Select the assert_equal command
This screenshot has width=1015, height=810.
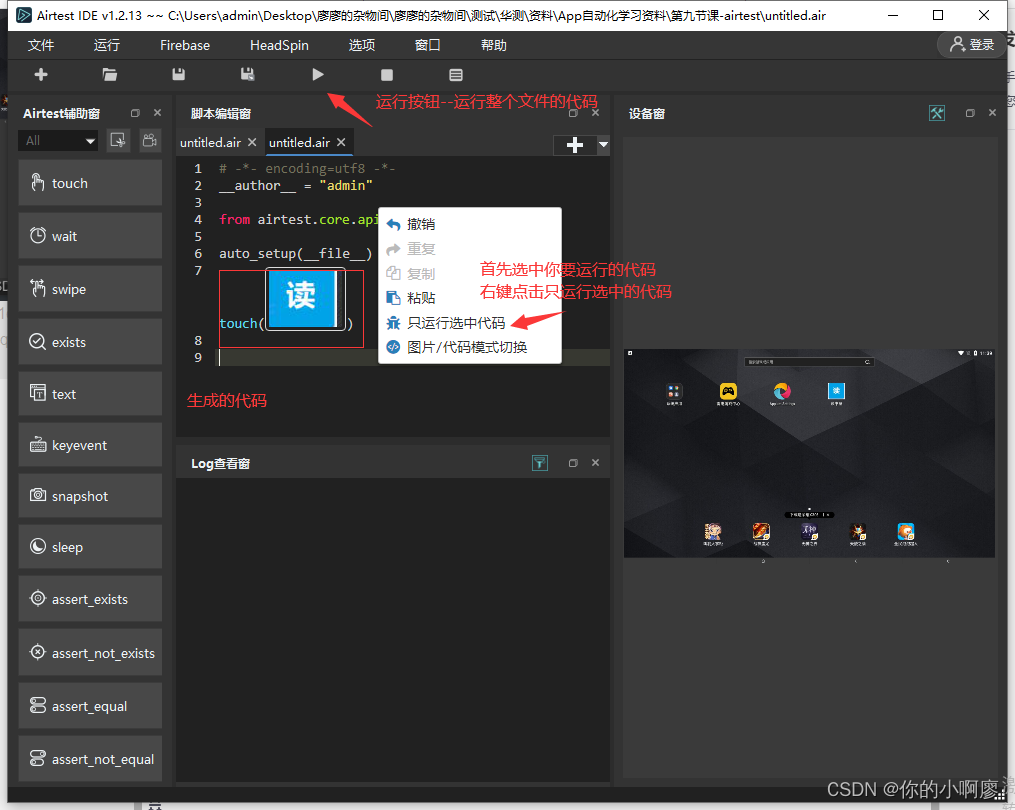click(x=90, y=706)
